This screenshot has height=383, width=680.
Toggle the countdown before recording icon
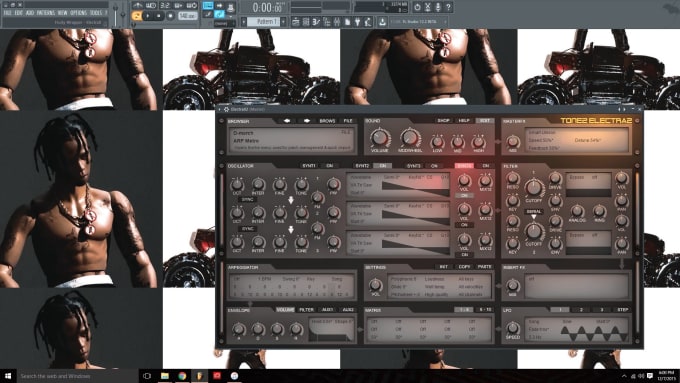coord(165,6)
